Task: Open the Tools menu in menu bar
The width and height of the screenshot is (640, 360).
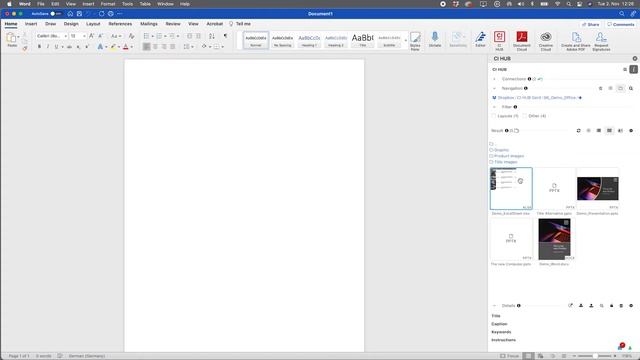Action: tap(127, 4)
